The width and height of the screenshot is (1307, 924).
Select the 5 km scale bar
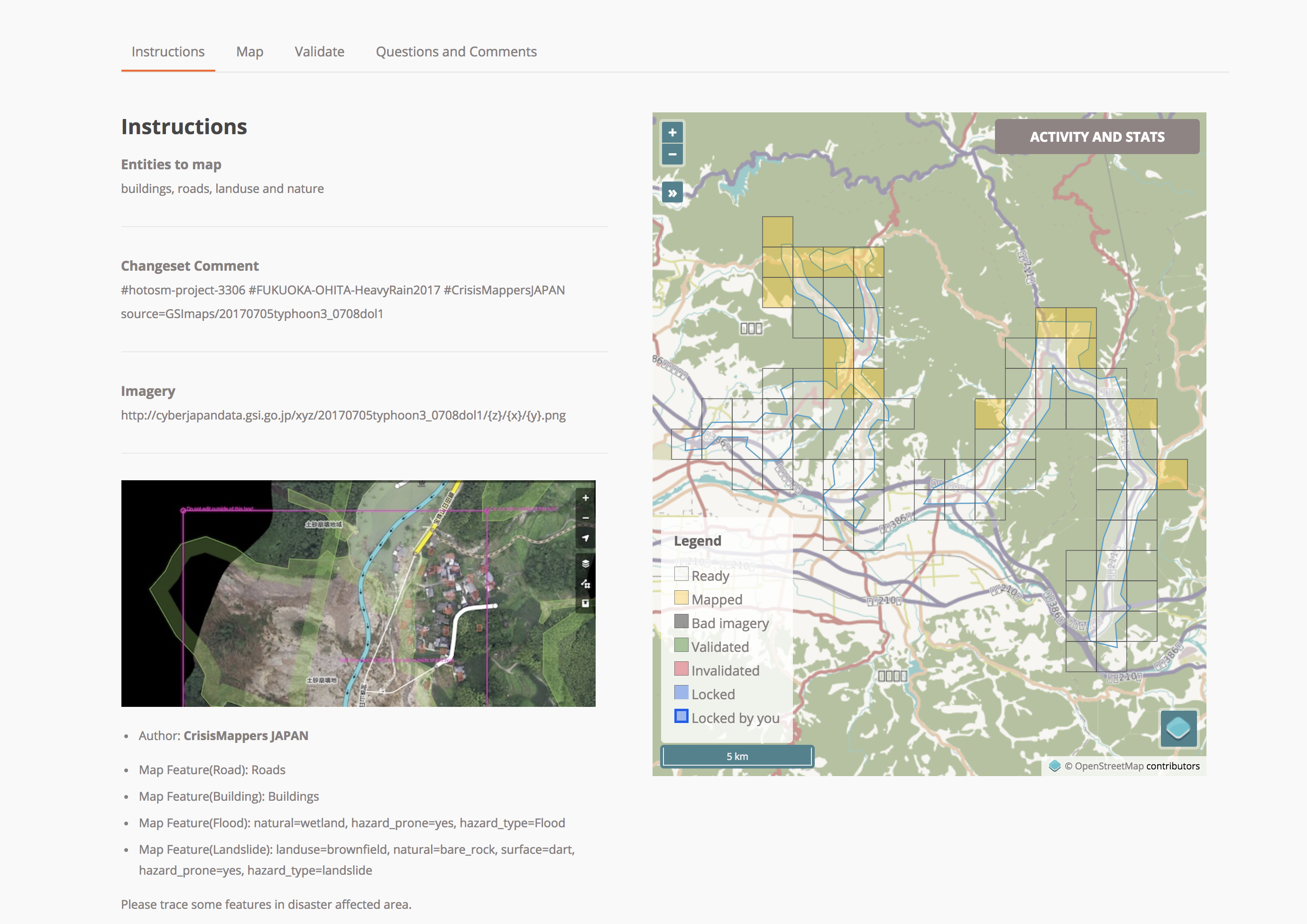[x=737, y=756]
